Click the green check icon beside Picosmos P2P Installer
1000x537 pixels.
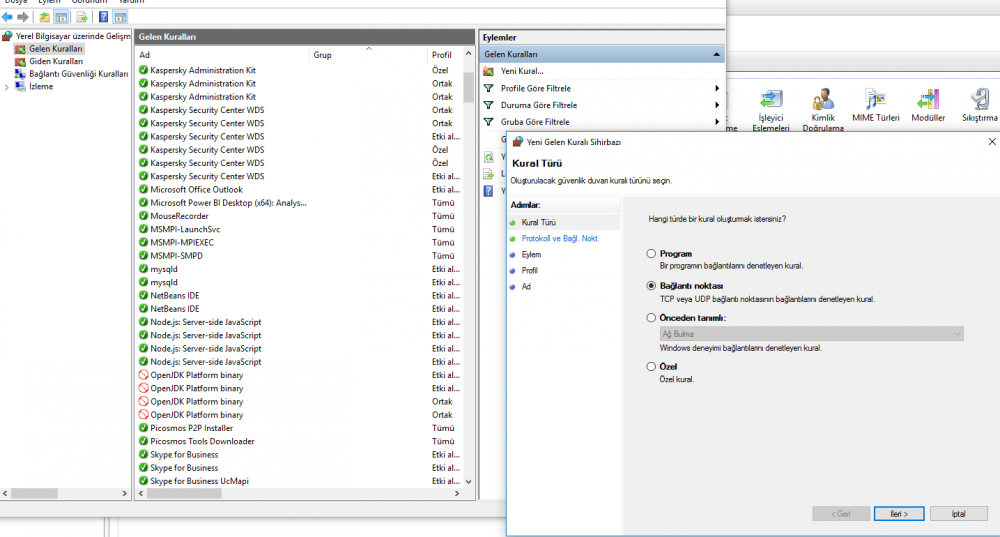pos(143,428)
